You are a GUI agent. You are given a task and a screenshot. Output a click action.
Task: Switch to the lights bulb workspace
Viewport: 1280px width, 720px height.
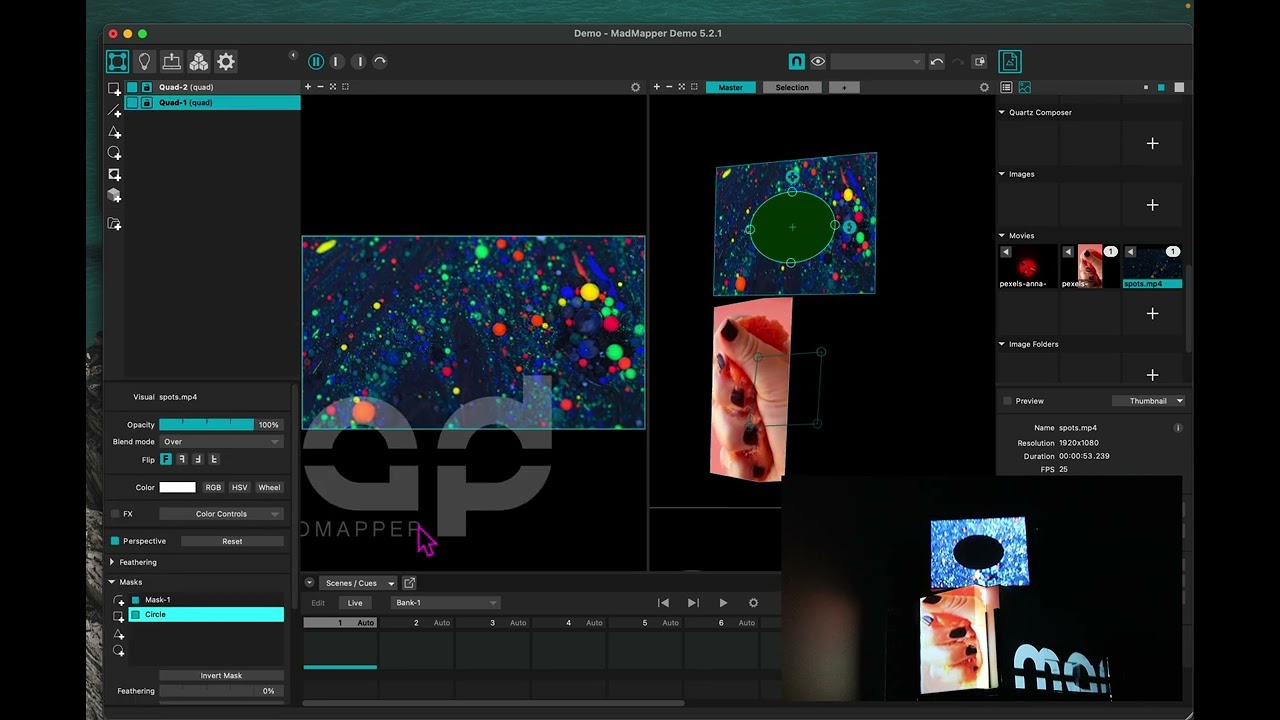point(145,62)
